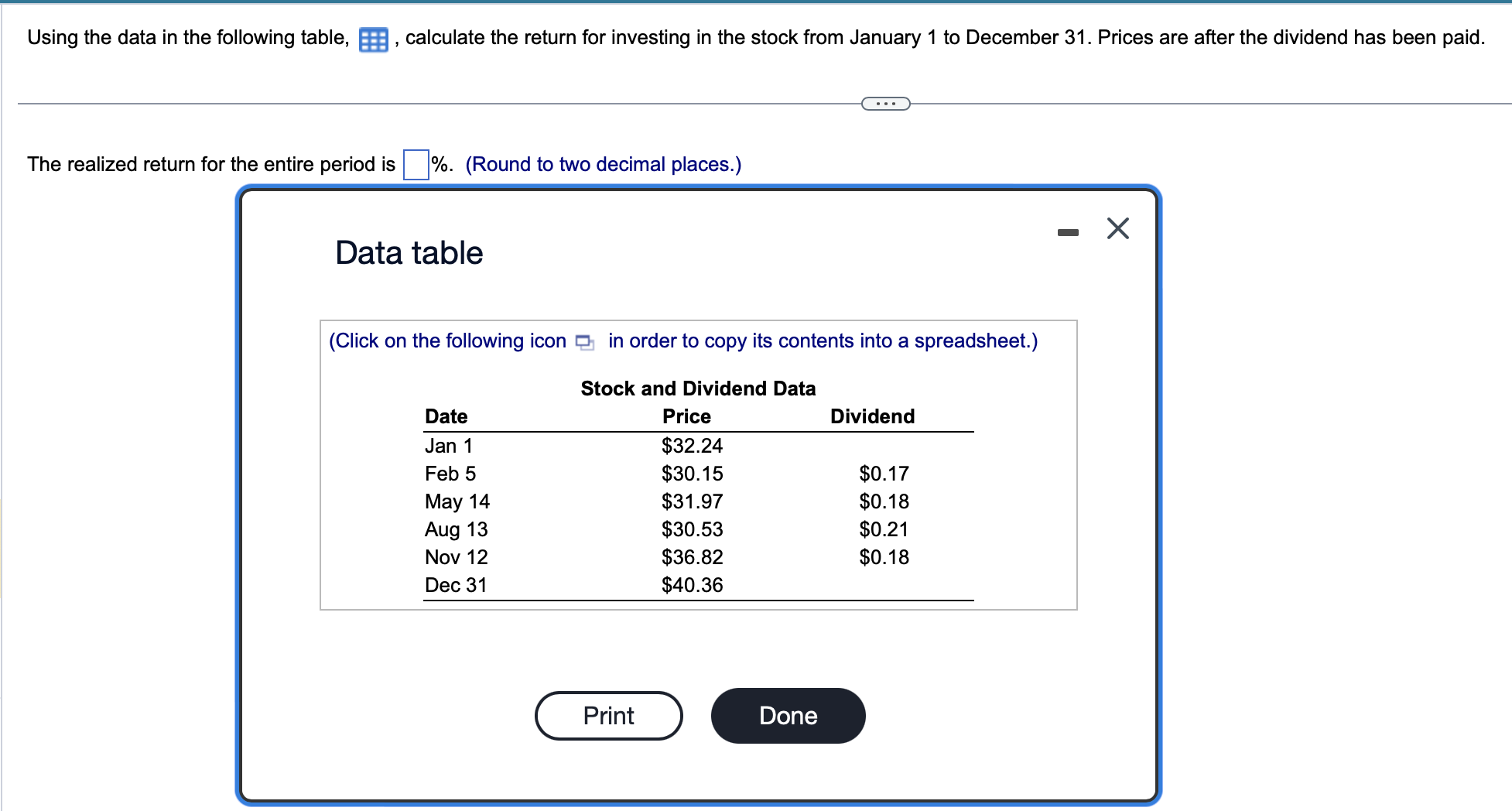The image size is (1512, 811).
Task: Select the Nov 12 dividend $0.18
Action: (x=883, y=557)
